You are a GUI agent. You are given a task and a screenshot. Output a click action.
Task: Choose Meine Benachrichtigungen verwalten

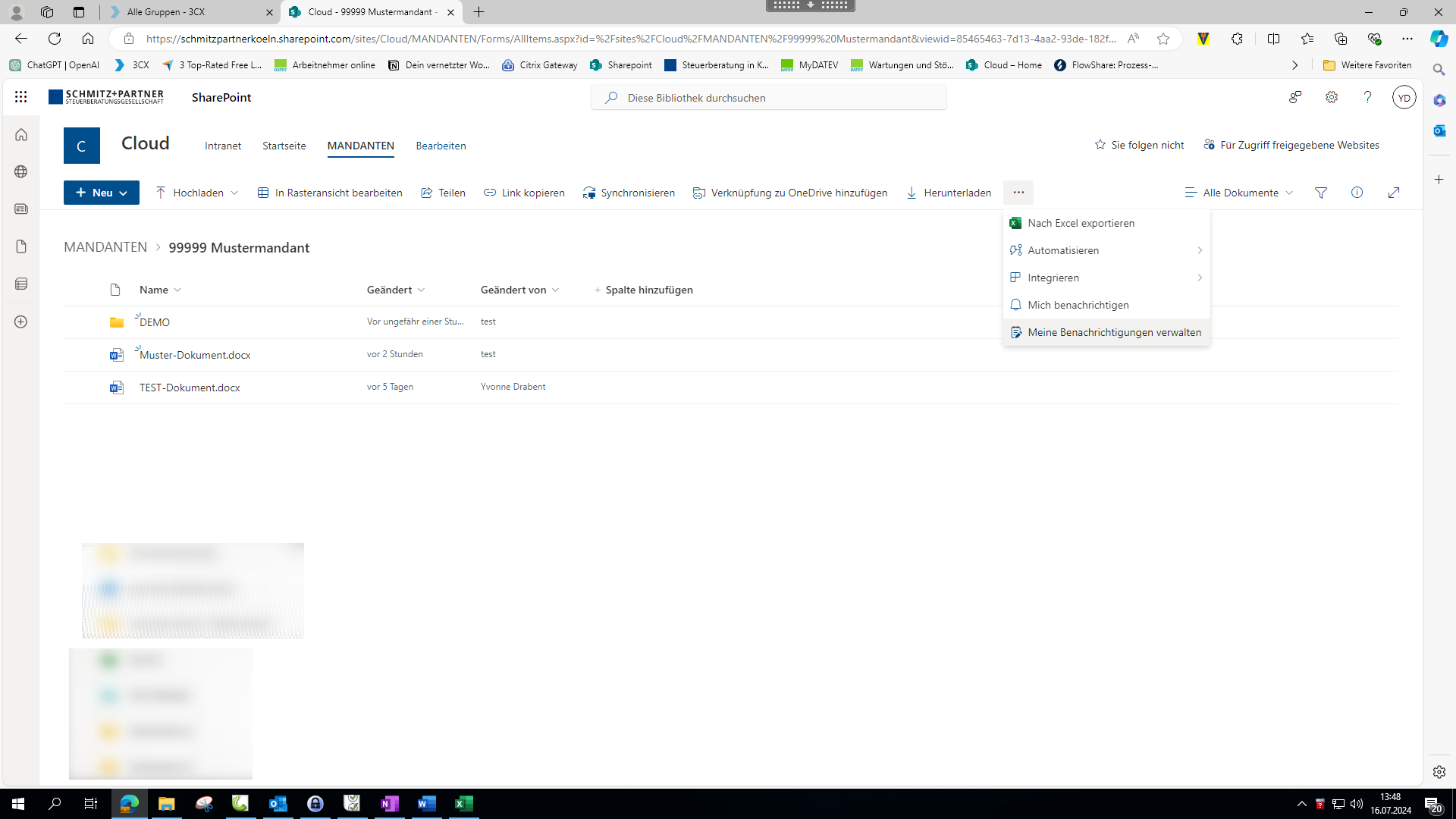coord(1114,332)
